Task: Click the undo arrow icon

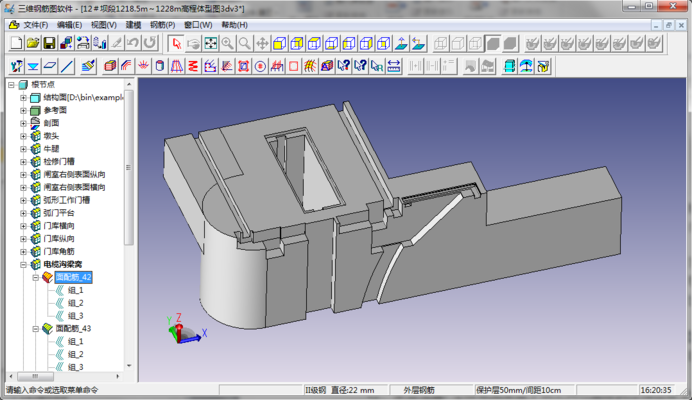Action: pos(133,43)
